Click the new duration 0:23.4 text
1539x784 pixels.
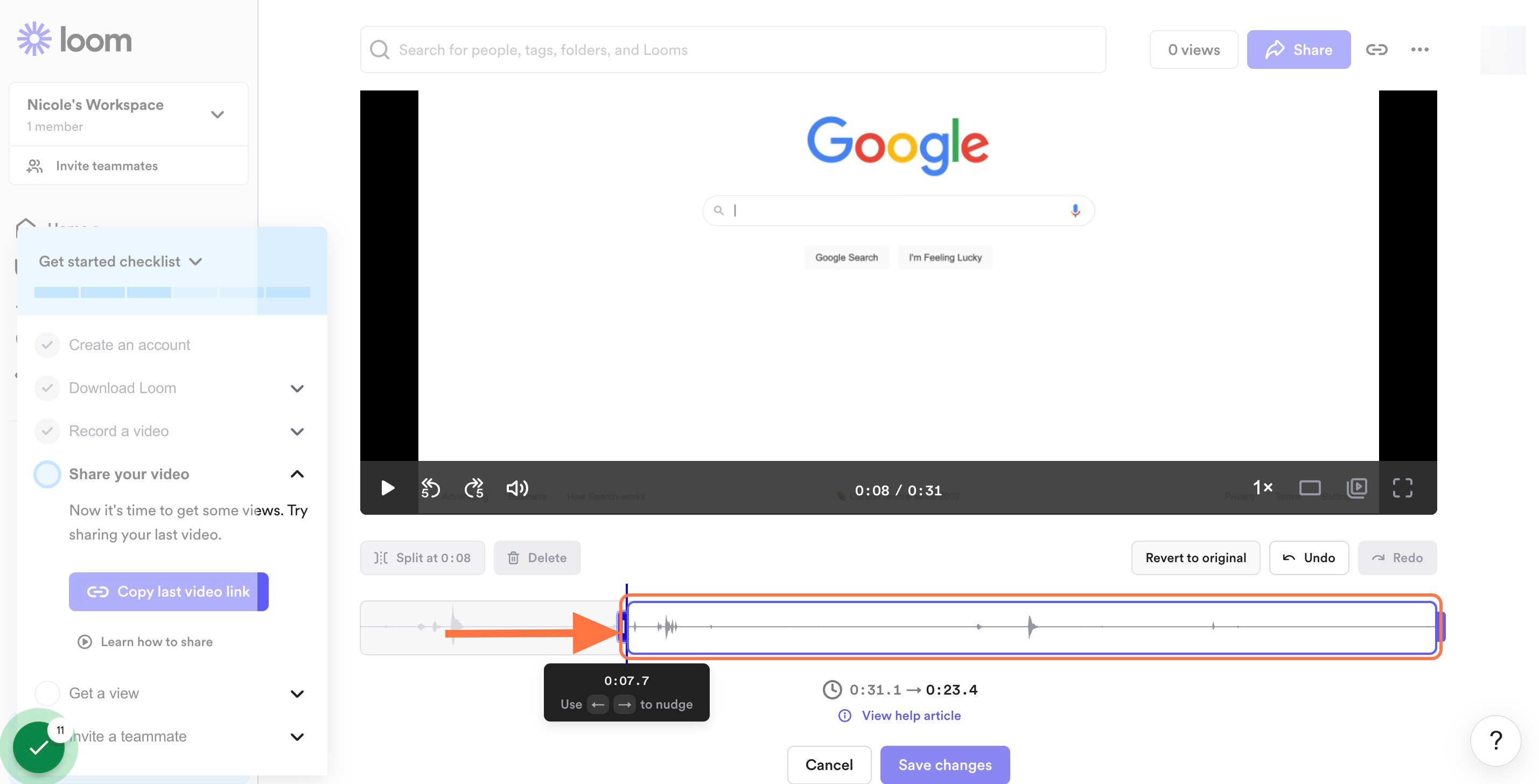(x=952, y=690)
